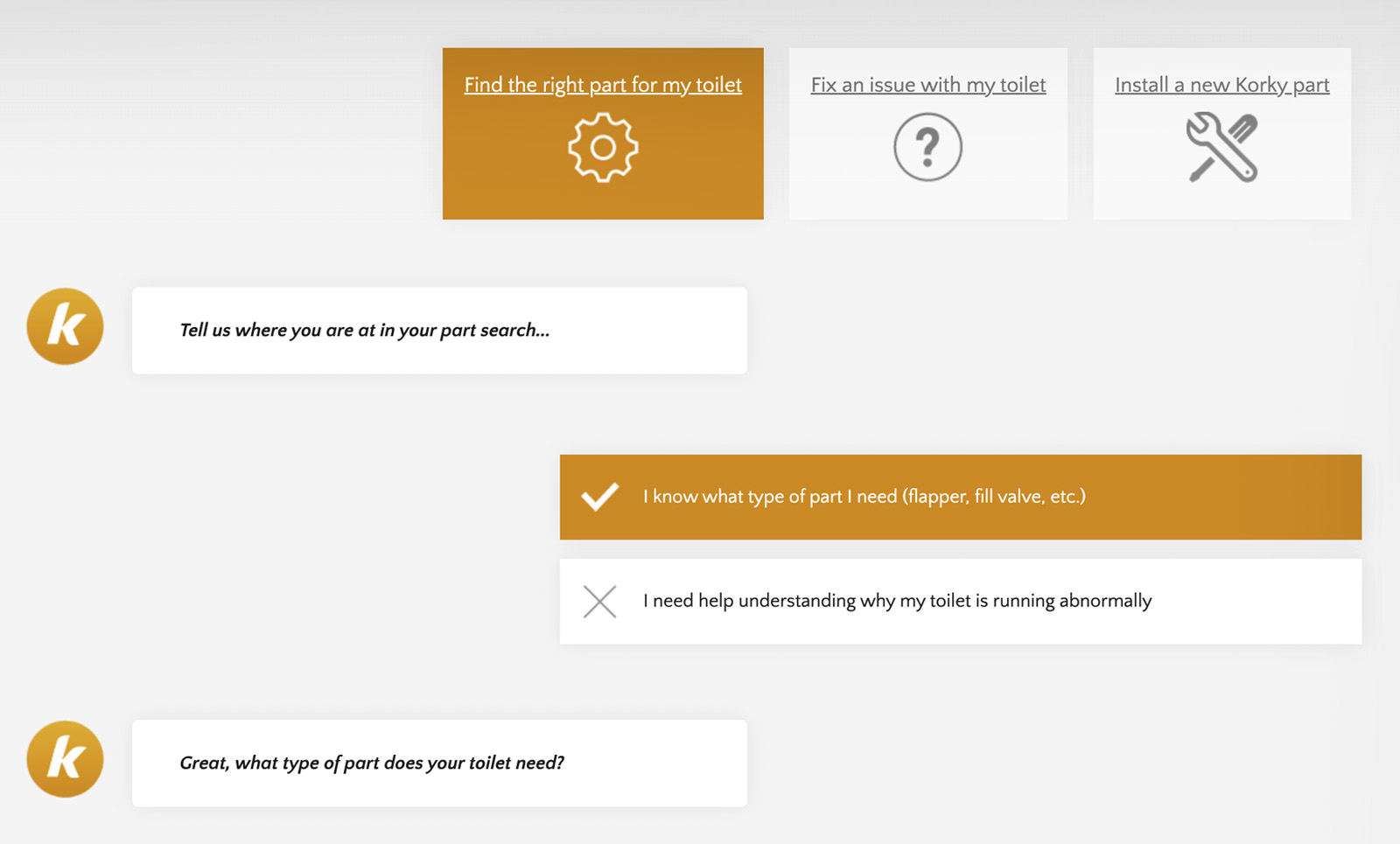This screenshot has height=844, width=1400.
Task: Switch to the Install a new part tile
Action: pyautogui.click(x=1222, y=134)
